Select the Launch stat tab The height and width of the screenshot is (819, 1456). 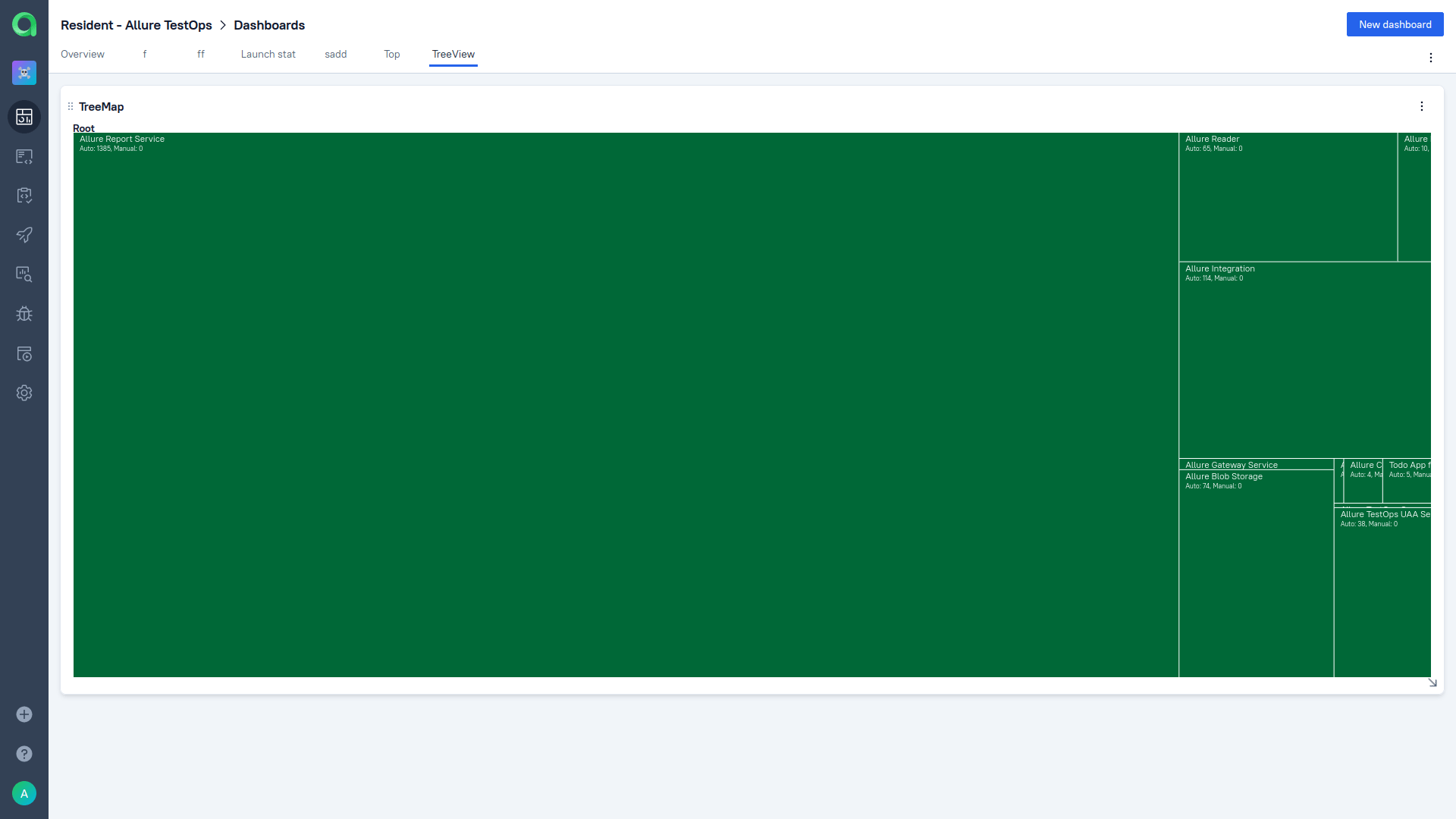[x=268, y=54]
